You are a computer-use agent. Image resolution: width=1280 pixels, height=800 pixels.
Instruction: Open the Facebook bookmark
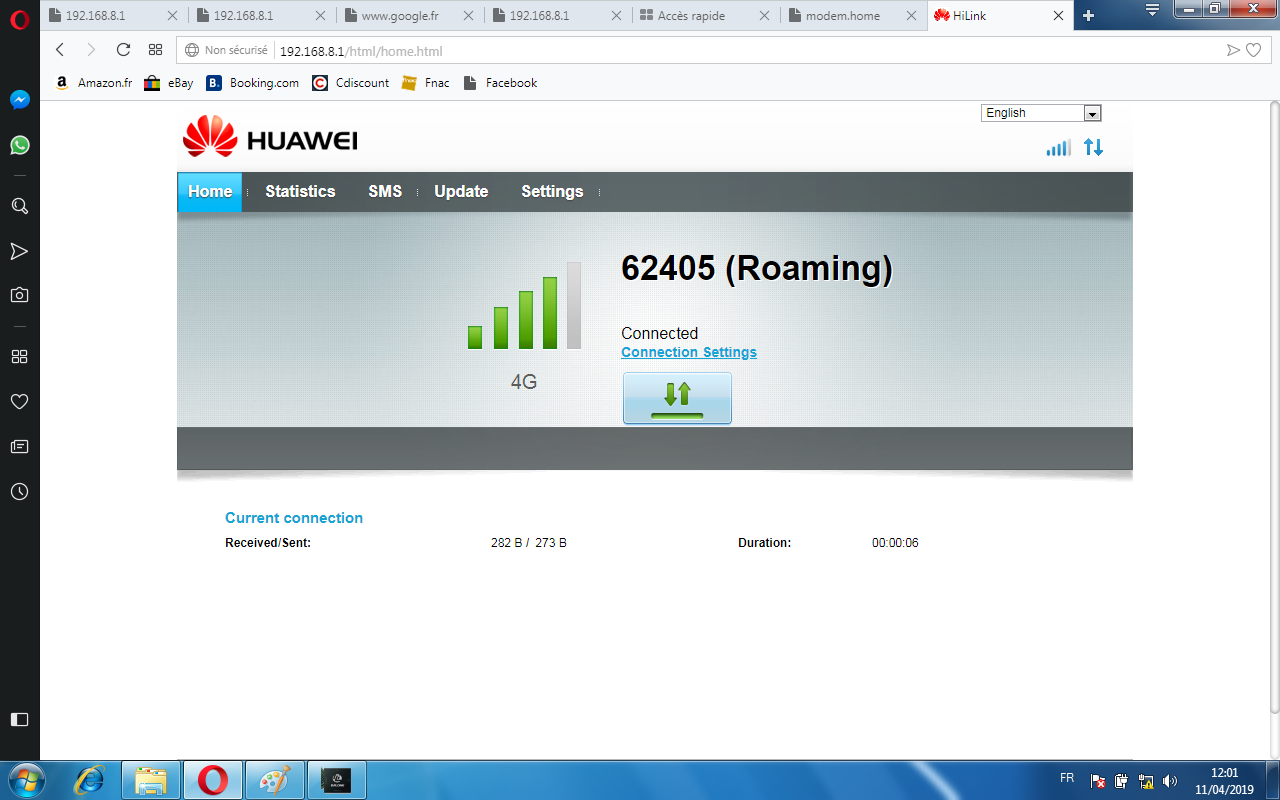500,83
